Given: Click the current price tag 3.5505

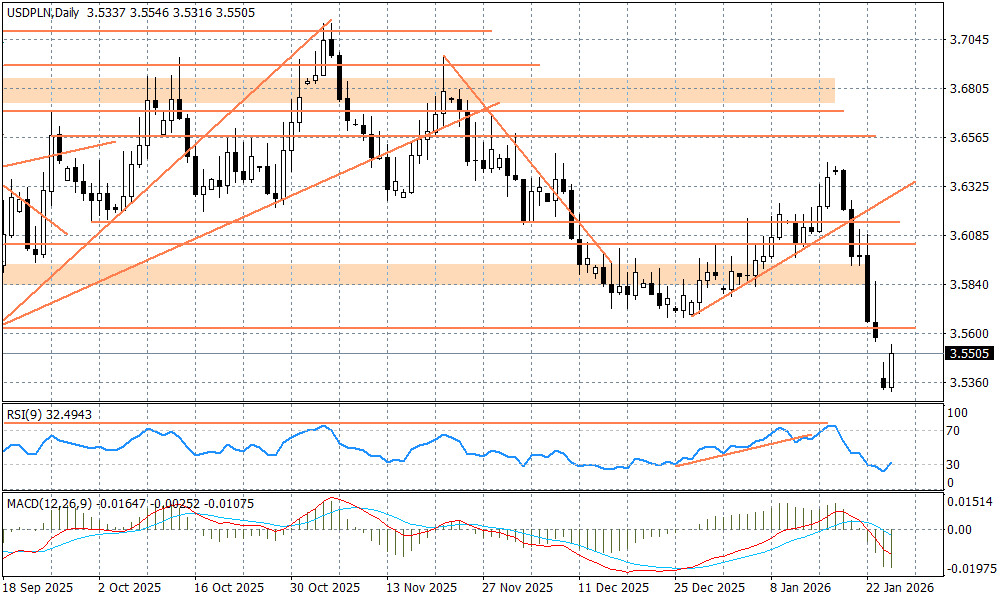Looking at the screenshot, I should (968, 353).
